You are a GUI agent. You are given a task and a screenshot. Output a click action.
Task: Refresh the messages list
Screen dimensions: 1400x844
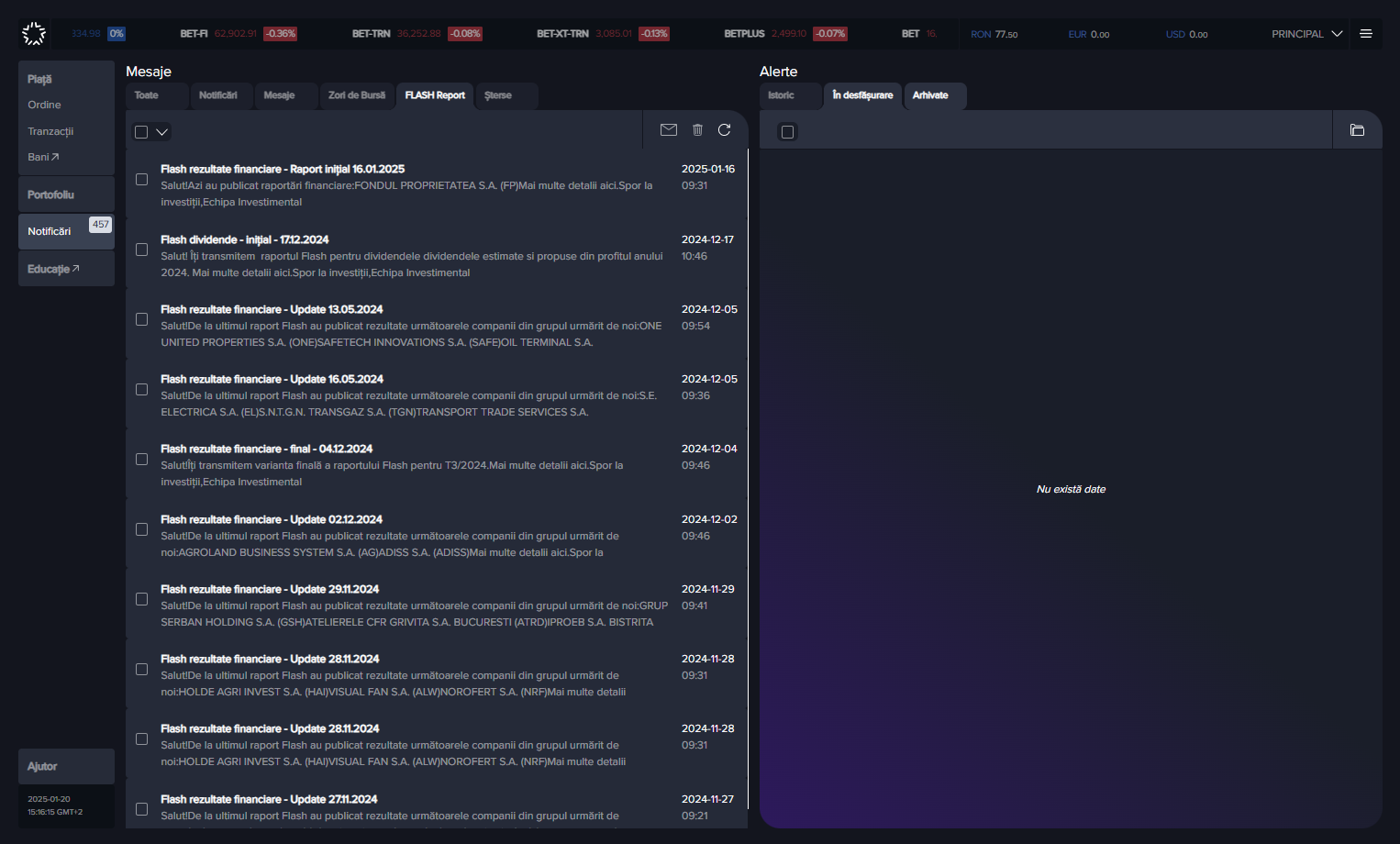coord(725,130)
